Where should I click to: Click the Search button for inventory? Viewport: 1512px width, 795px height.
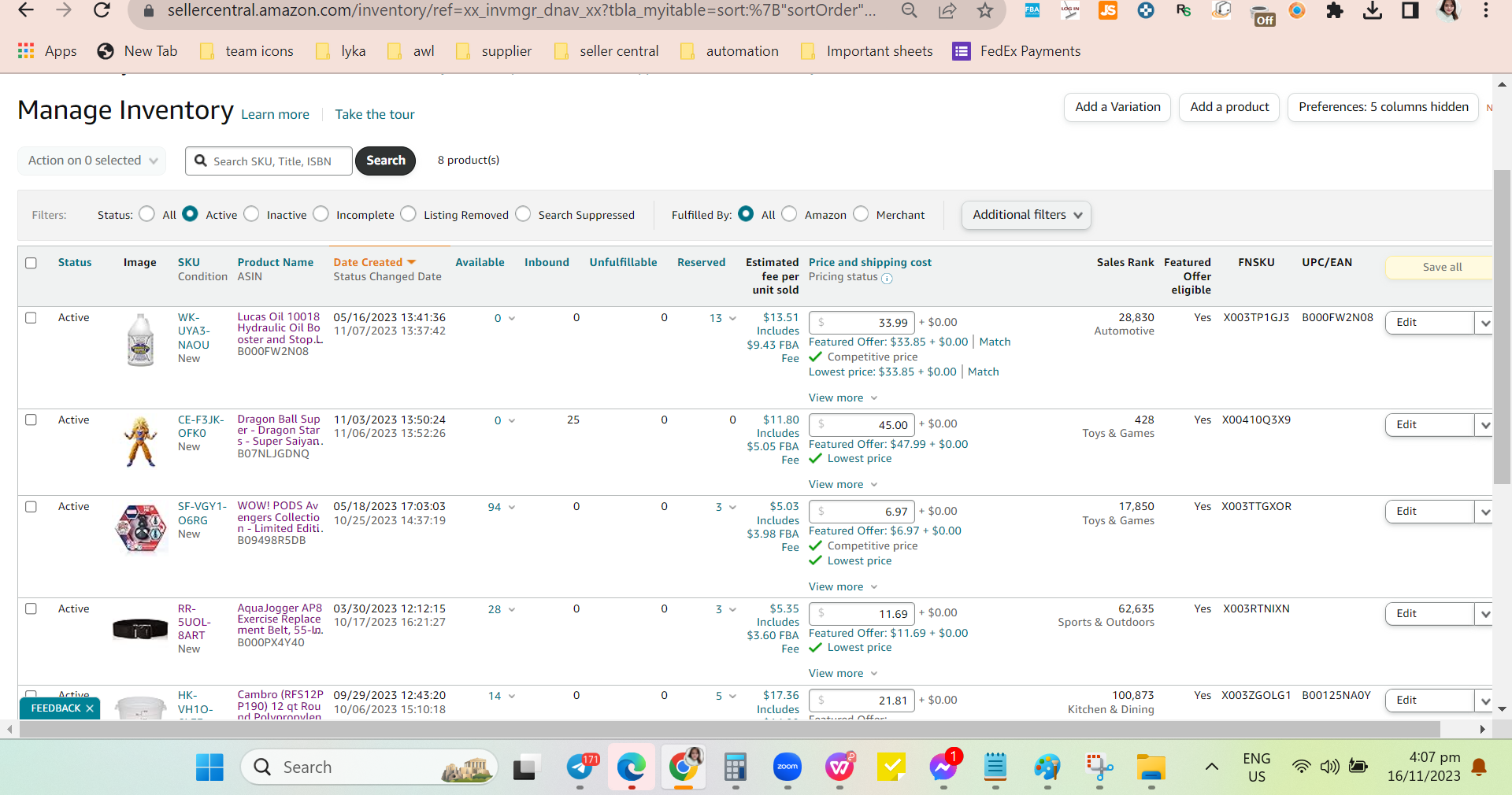coord(386,161)
